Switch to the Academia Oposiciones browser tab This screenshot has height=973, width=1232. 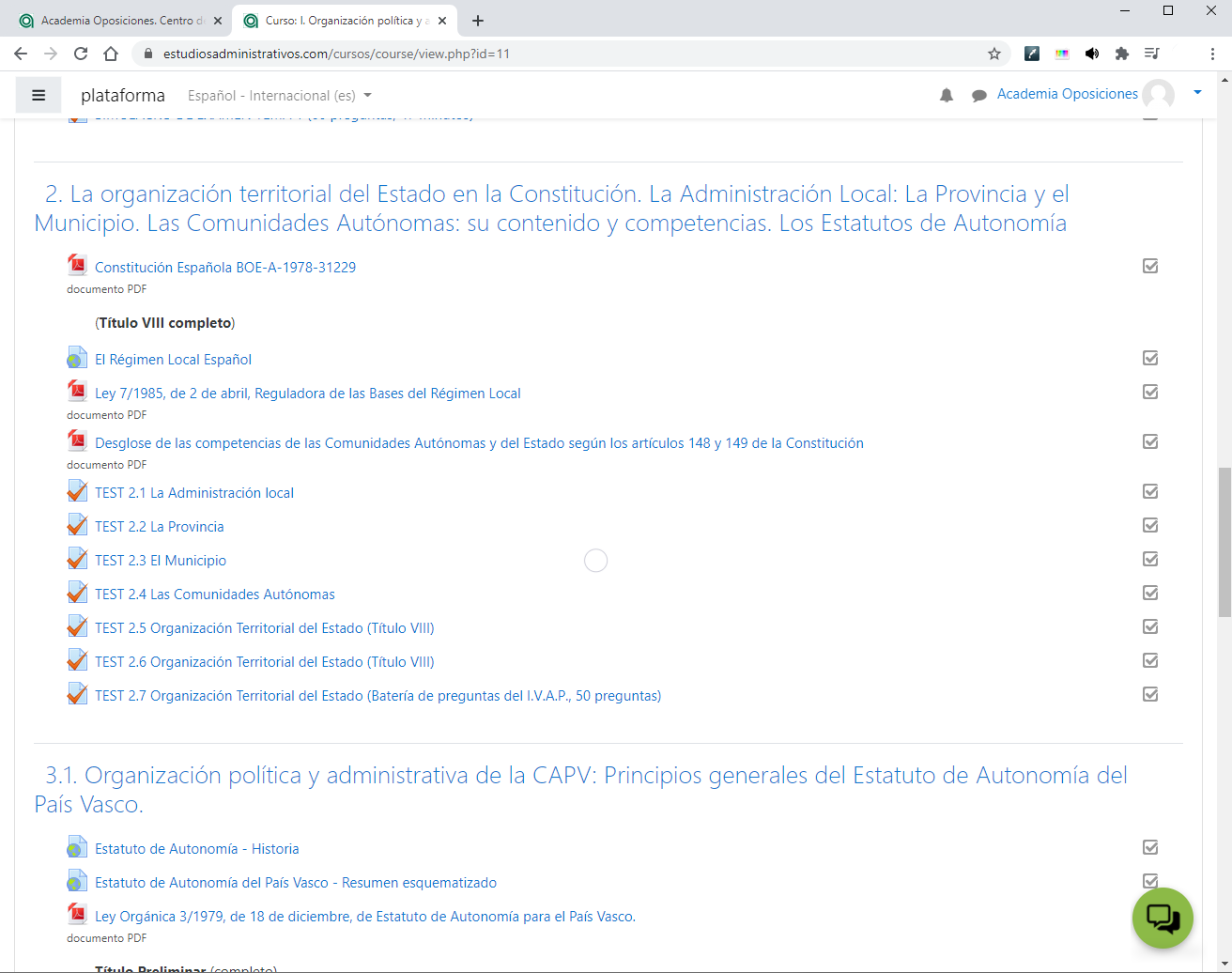pos(113,19)
